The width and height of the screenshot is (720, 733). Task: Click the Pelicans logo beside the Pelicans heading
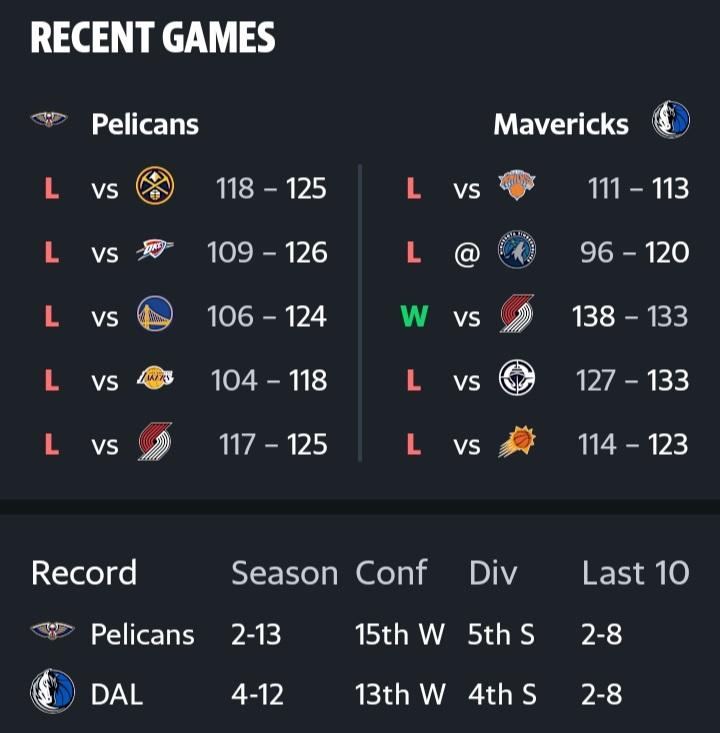click(x=48, y=122)
